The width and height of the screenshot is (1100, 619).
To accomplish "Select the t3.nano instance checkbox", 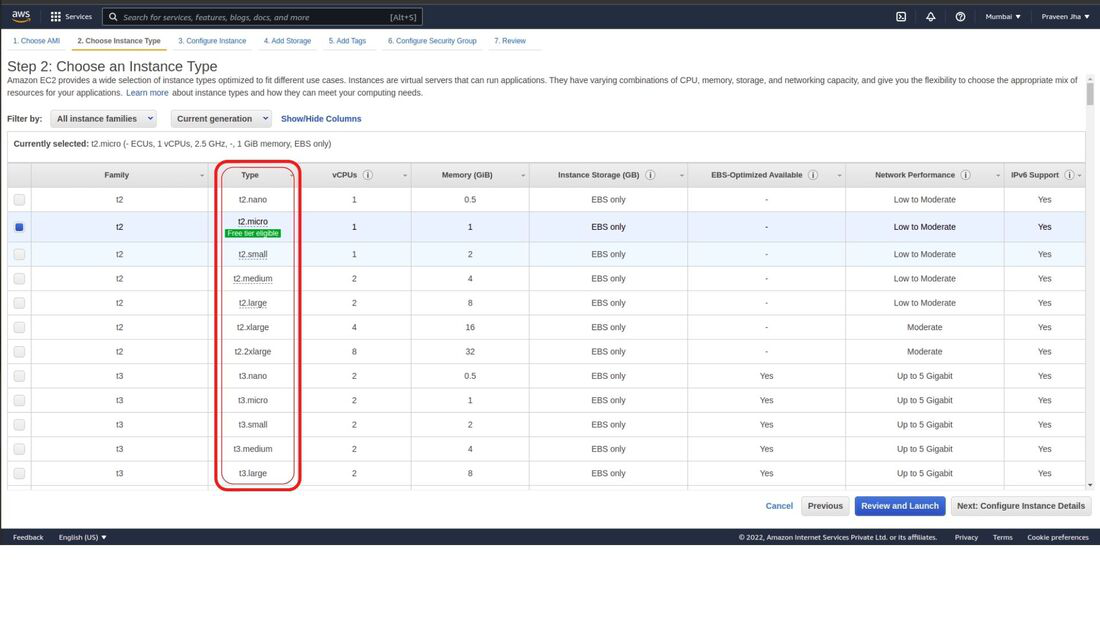I will 19,375.
